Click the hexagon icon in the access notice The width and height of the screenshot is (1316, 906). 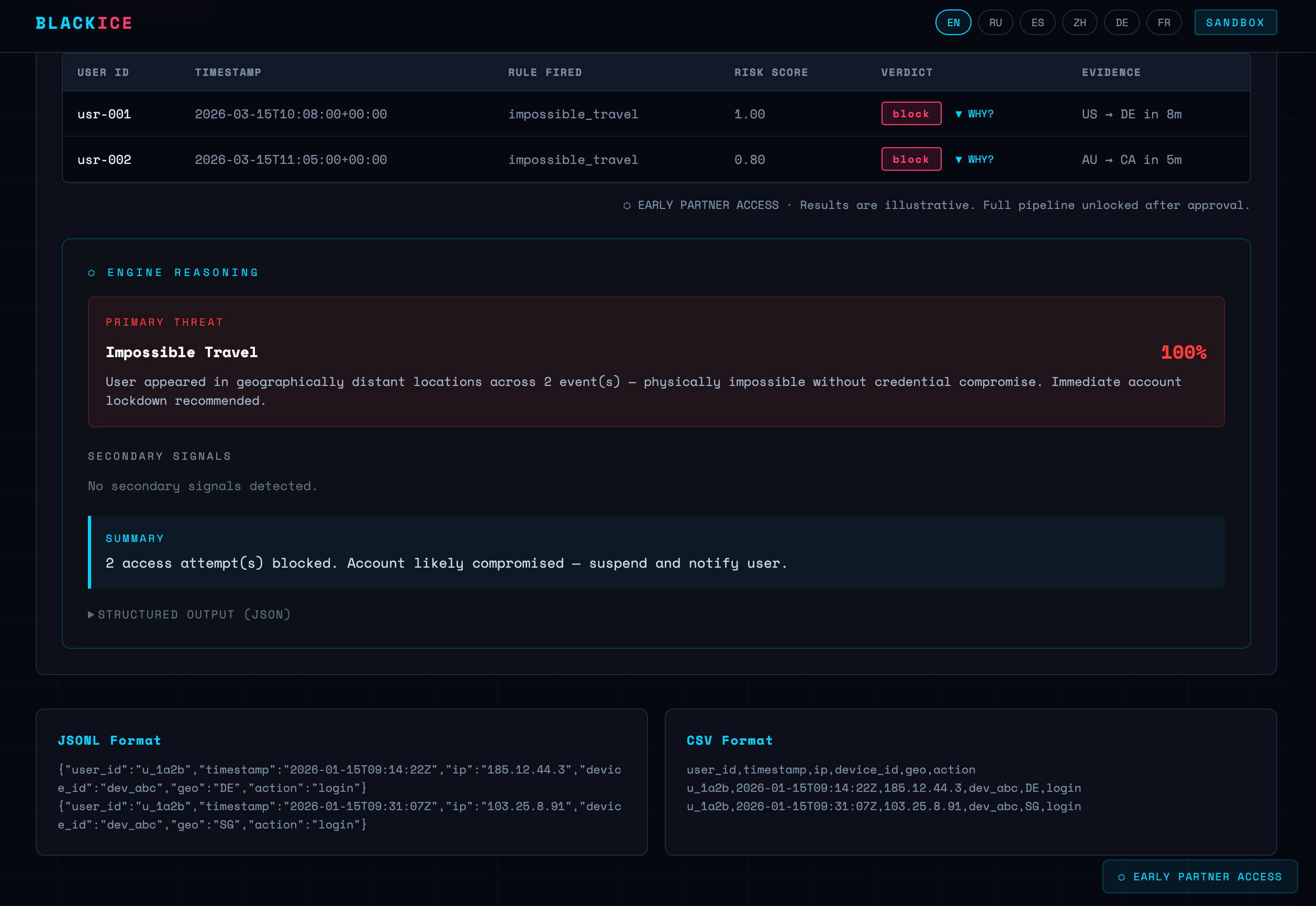click(x=627, y=206)
